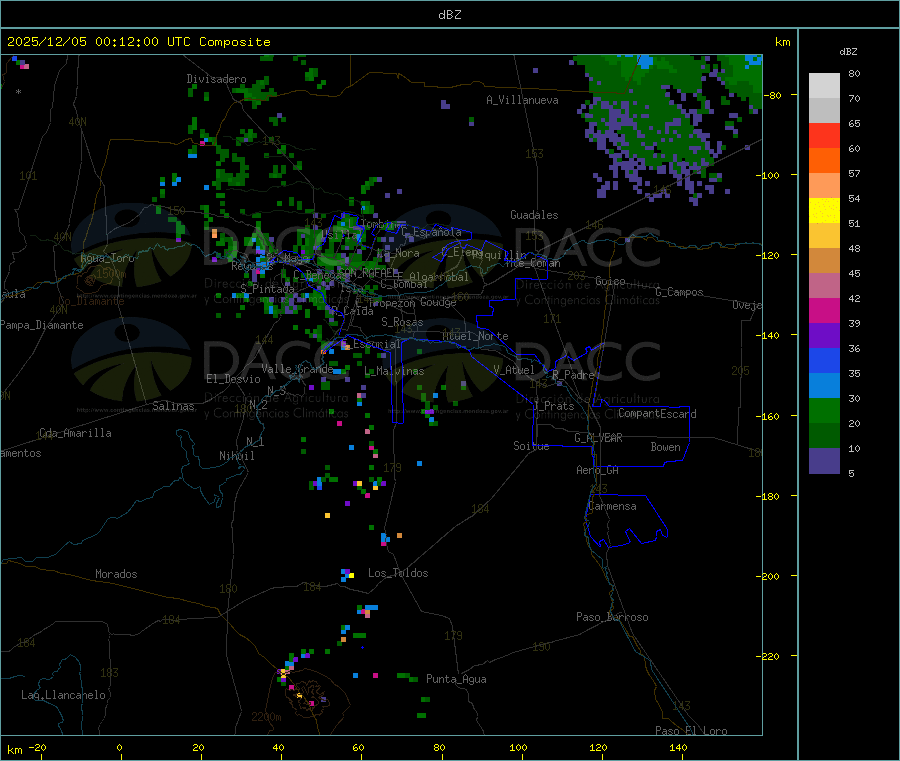Click the white 80 dBZ legend swatch
Screen dimensions: 900x761
point(824,86)
